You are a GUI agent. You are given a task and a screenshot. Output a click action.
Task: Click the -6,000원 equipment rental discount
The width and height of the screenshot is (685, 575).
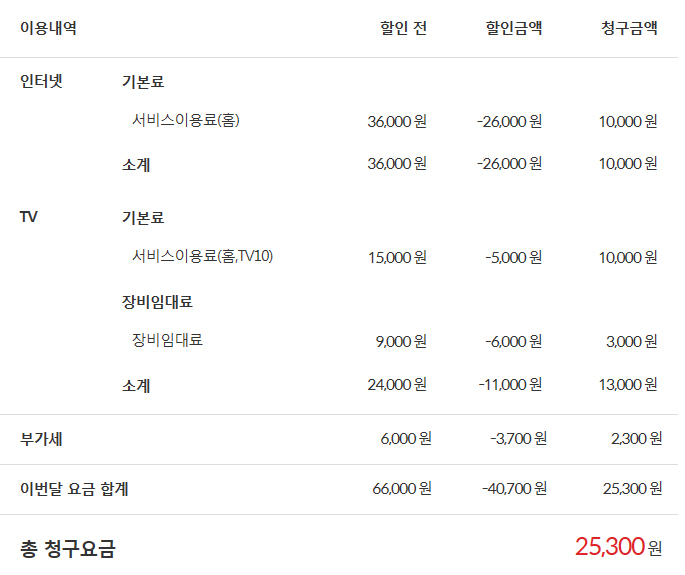pos(514,342)
